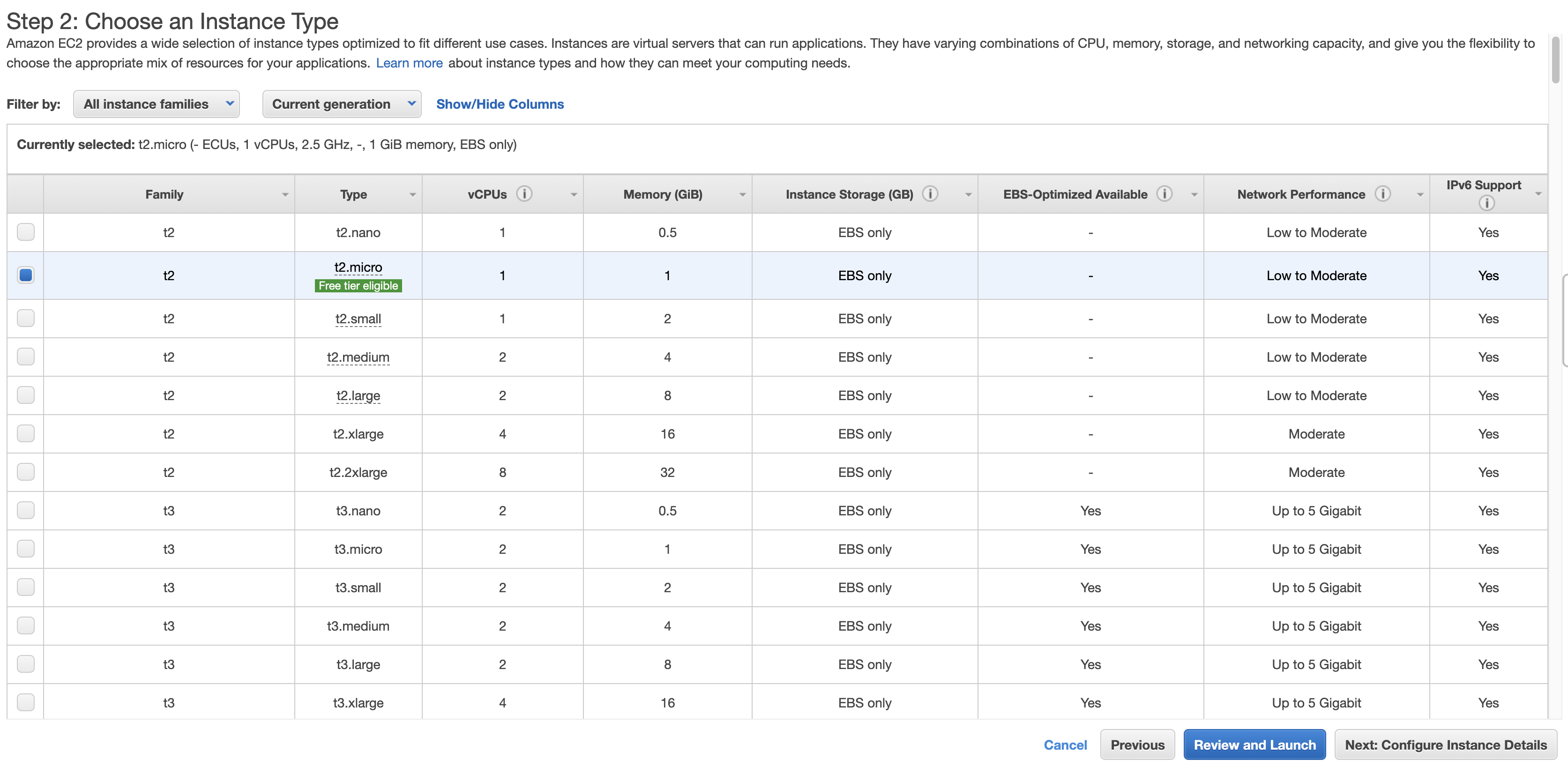This screenshot has height=774, width=1568.
Task: Click the Memory (GiB) column sort arrow
Action: (x=742, y=195)
